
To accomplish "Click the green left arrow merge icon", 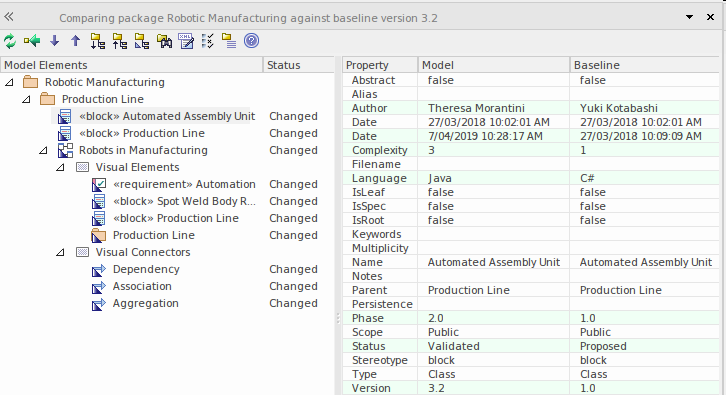I will click(32, 41).
